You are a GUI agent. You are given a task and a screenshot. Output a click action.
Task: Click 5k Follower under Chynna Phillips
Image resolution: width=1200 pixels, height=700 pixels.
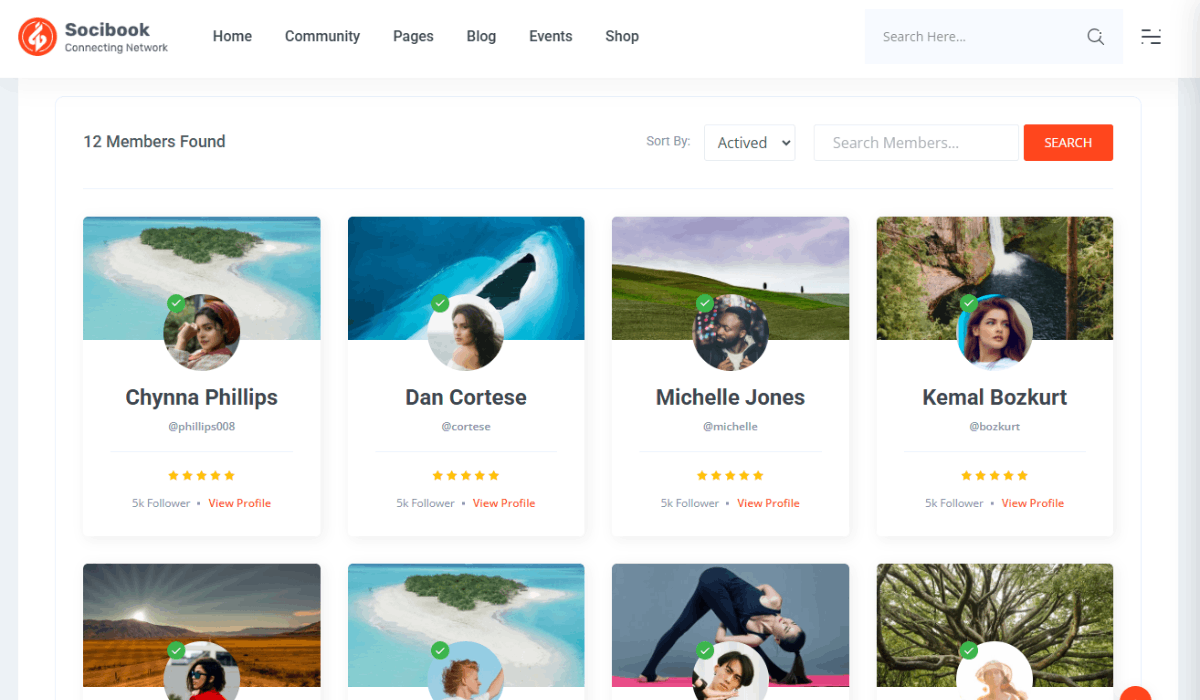click(161, 503)
